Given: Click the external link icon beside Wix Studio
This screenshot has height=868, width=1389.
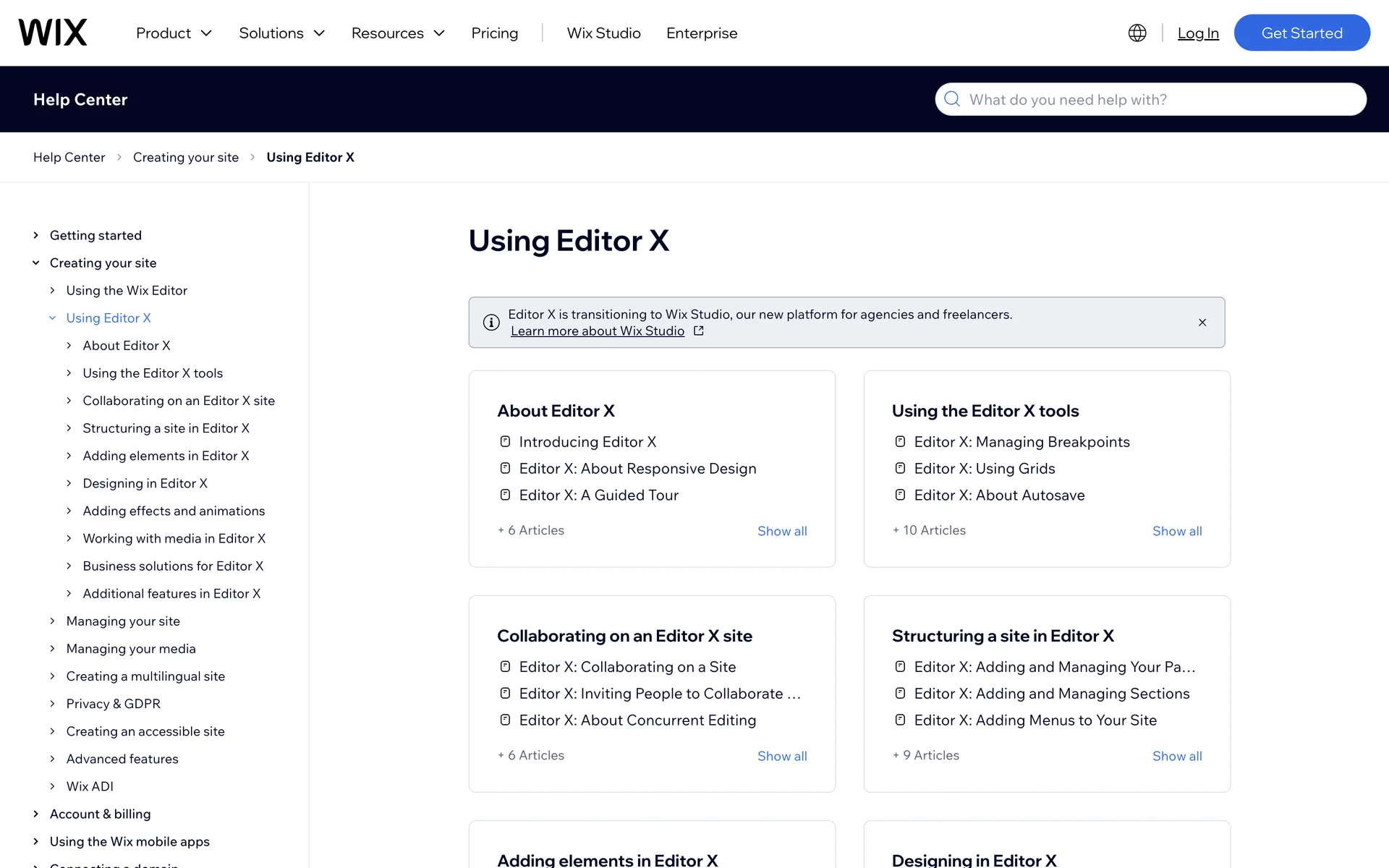Looking at the screenshot, I should click(698, 331).
